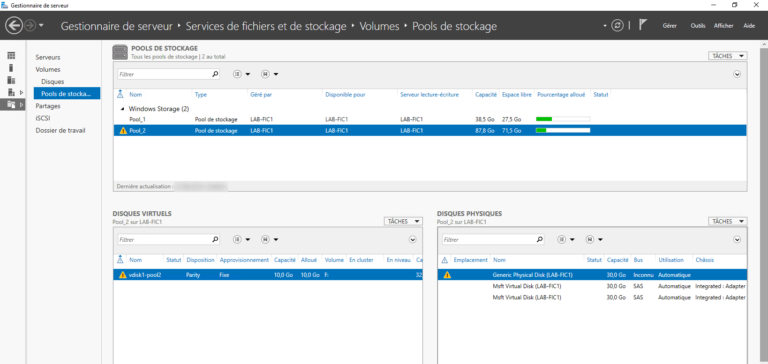The width and height of the screenshot is (768, 364).
Task: Open Dossier de travail in side navigation
Action: pos(60,130)
